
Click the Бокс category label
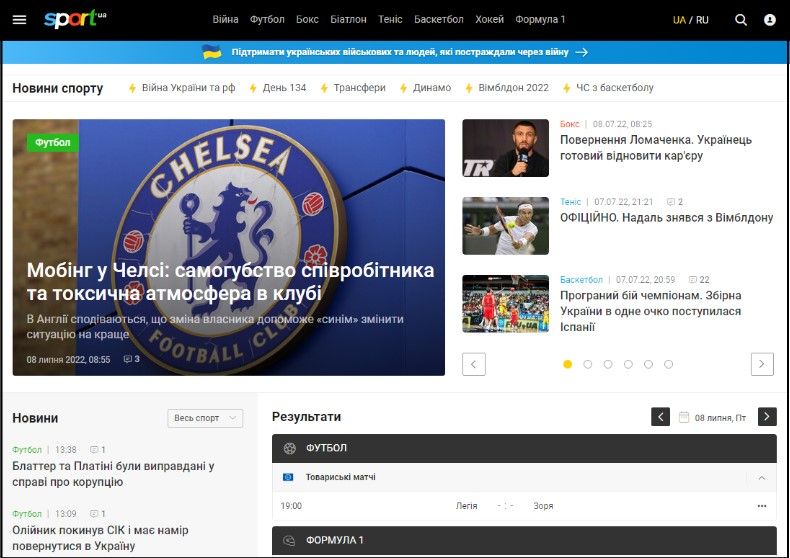point(569,124)
